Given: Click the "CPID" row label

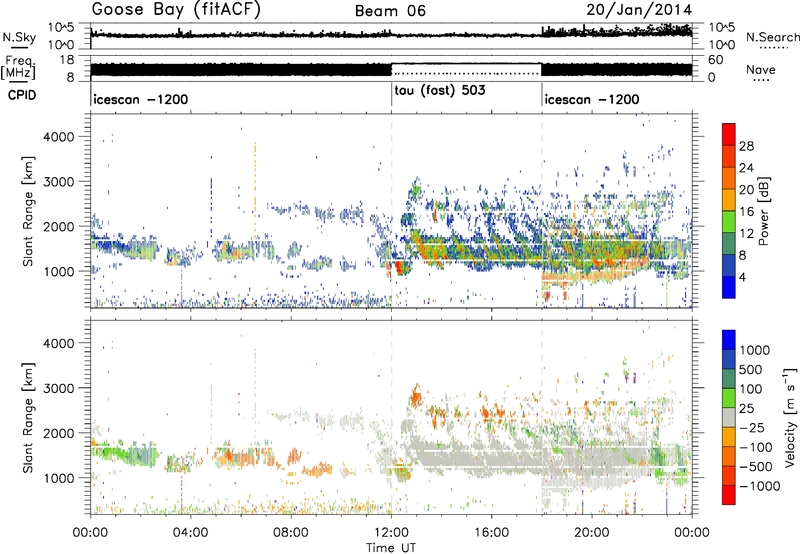Looking at the screenshot, I should [x=22, y=95].
